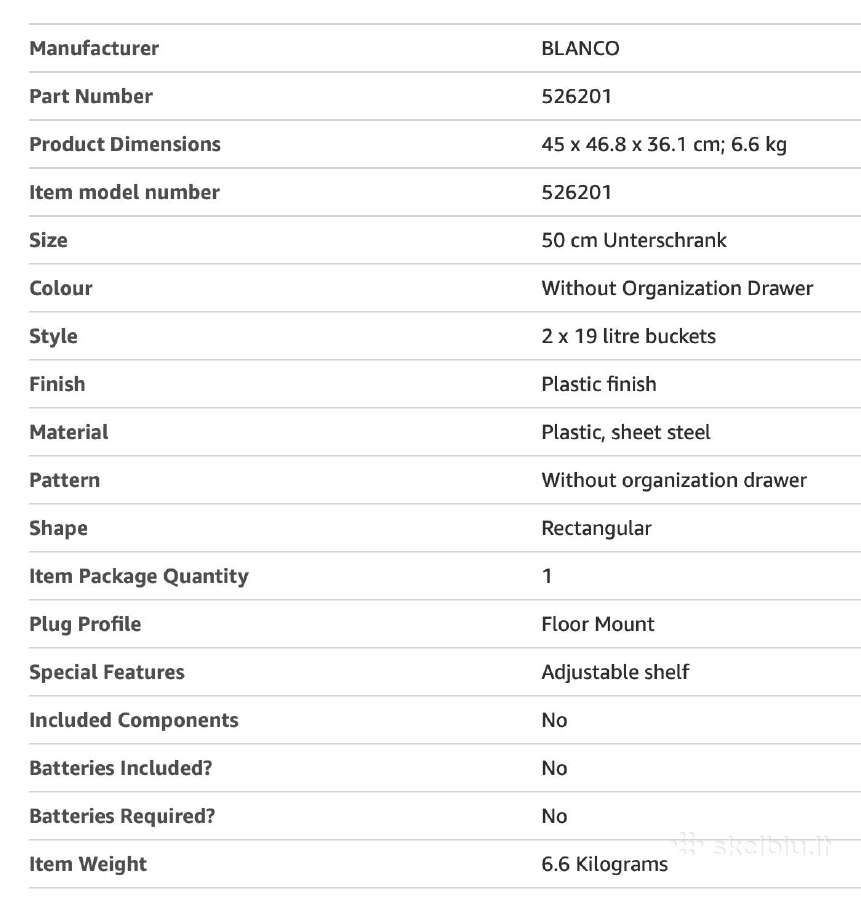This screenshot has height=900, width=861.
Task: Click the Colour value Without Organization Drawer
Action: pos(677,288)
